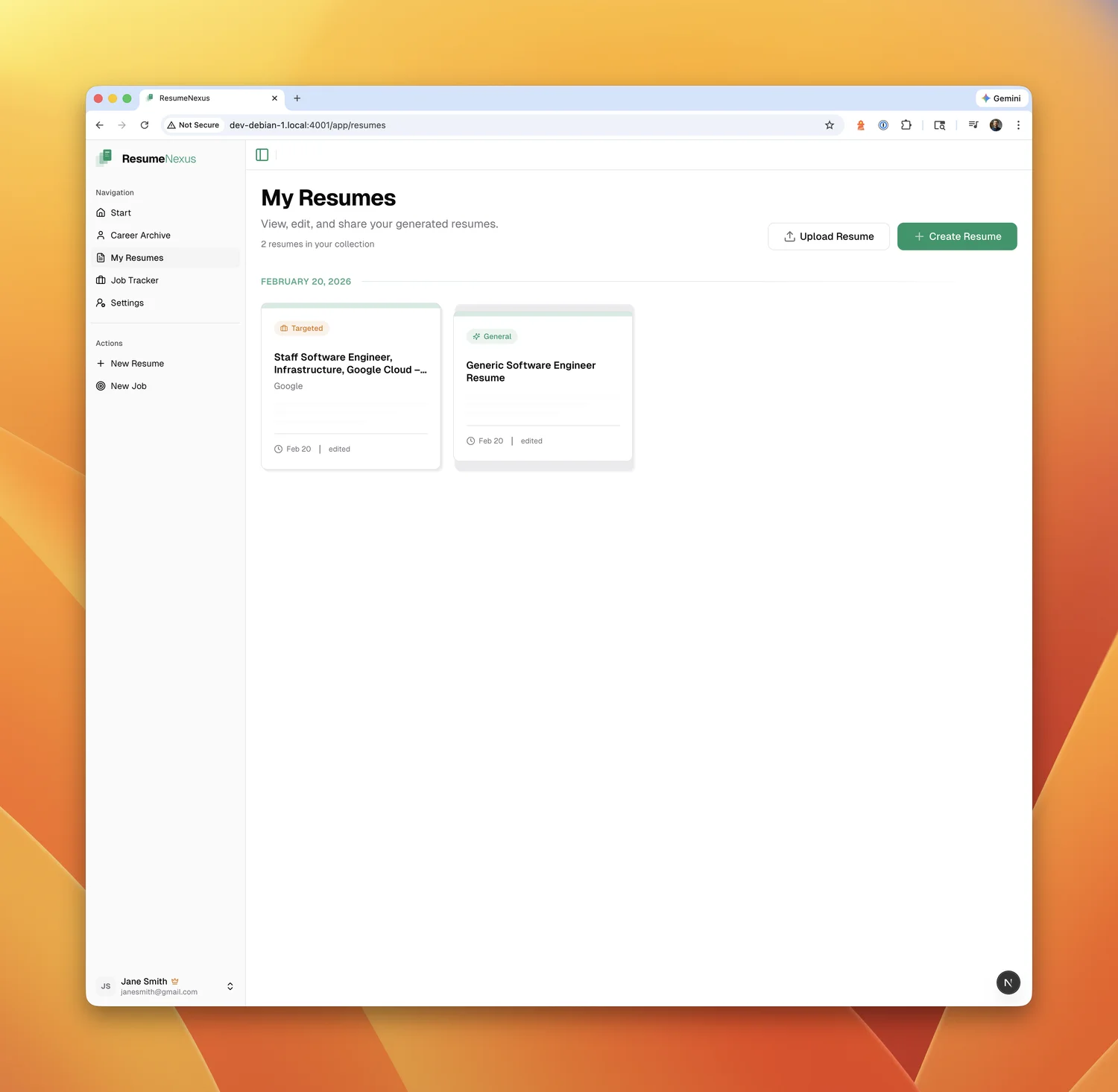Open the browser Extensions puzzle icon

coord(906,125)
